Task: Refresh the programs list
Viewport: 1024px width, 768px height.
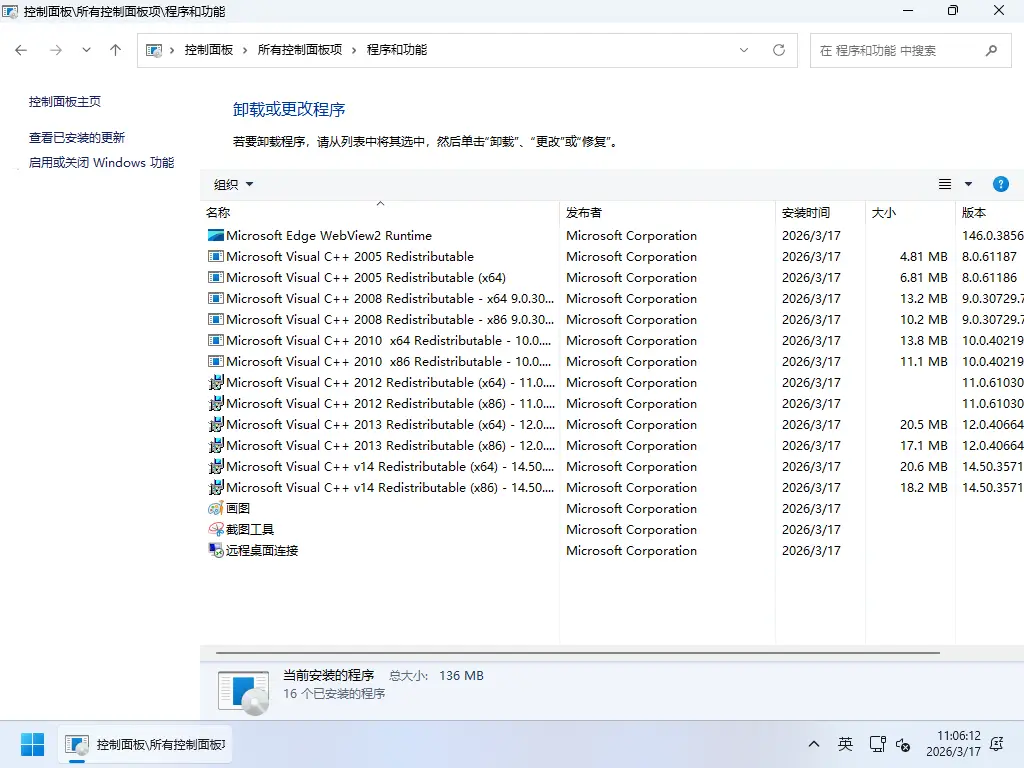Action: click(x=779, y=50)
